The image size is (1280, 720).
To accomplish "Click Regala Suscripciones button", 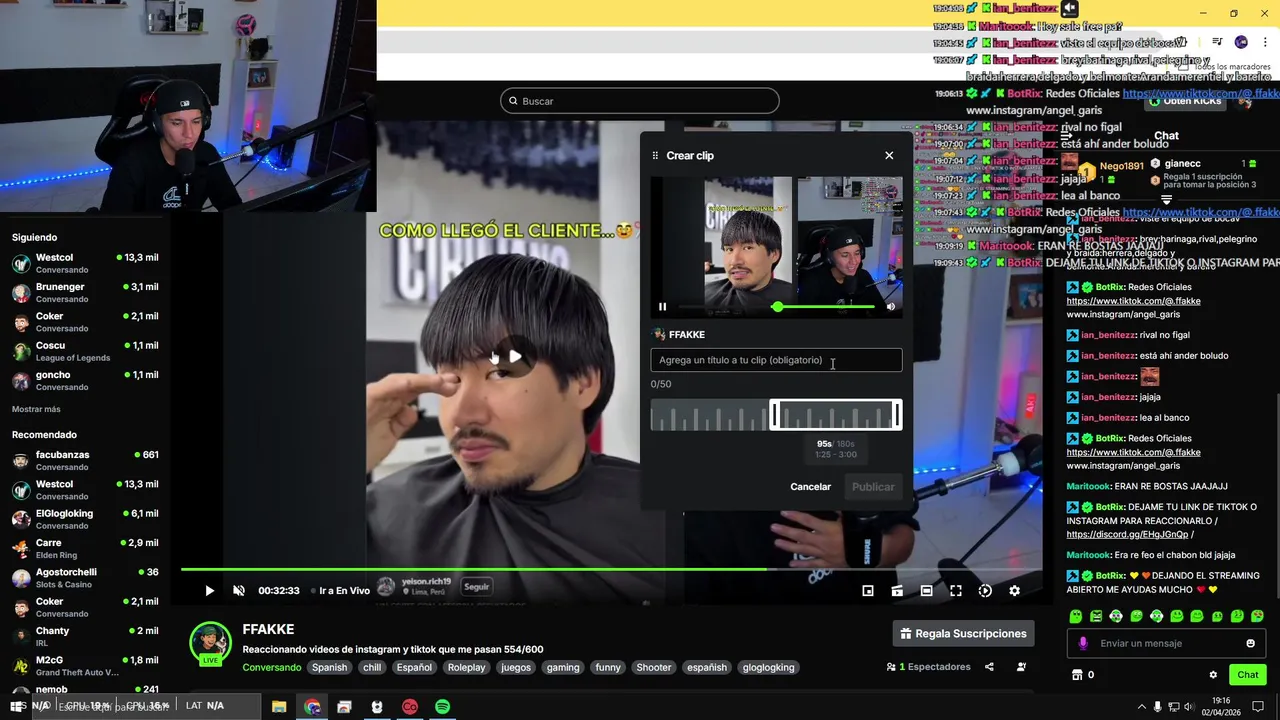I will click(963, 634).
